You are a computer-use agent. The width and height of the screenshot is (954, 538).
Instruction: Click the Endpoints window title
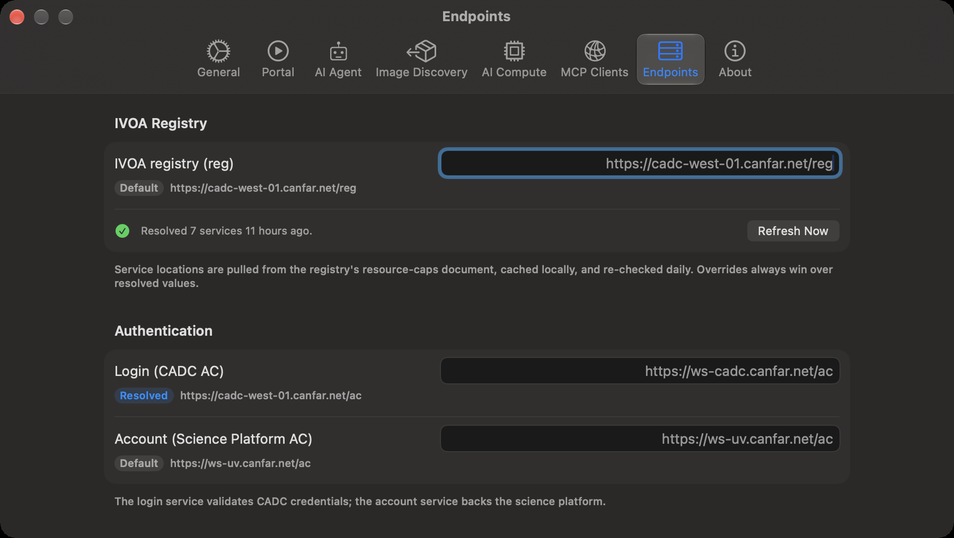coord(476,16)
